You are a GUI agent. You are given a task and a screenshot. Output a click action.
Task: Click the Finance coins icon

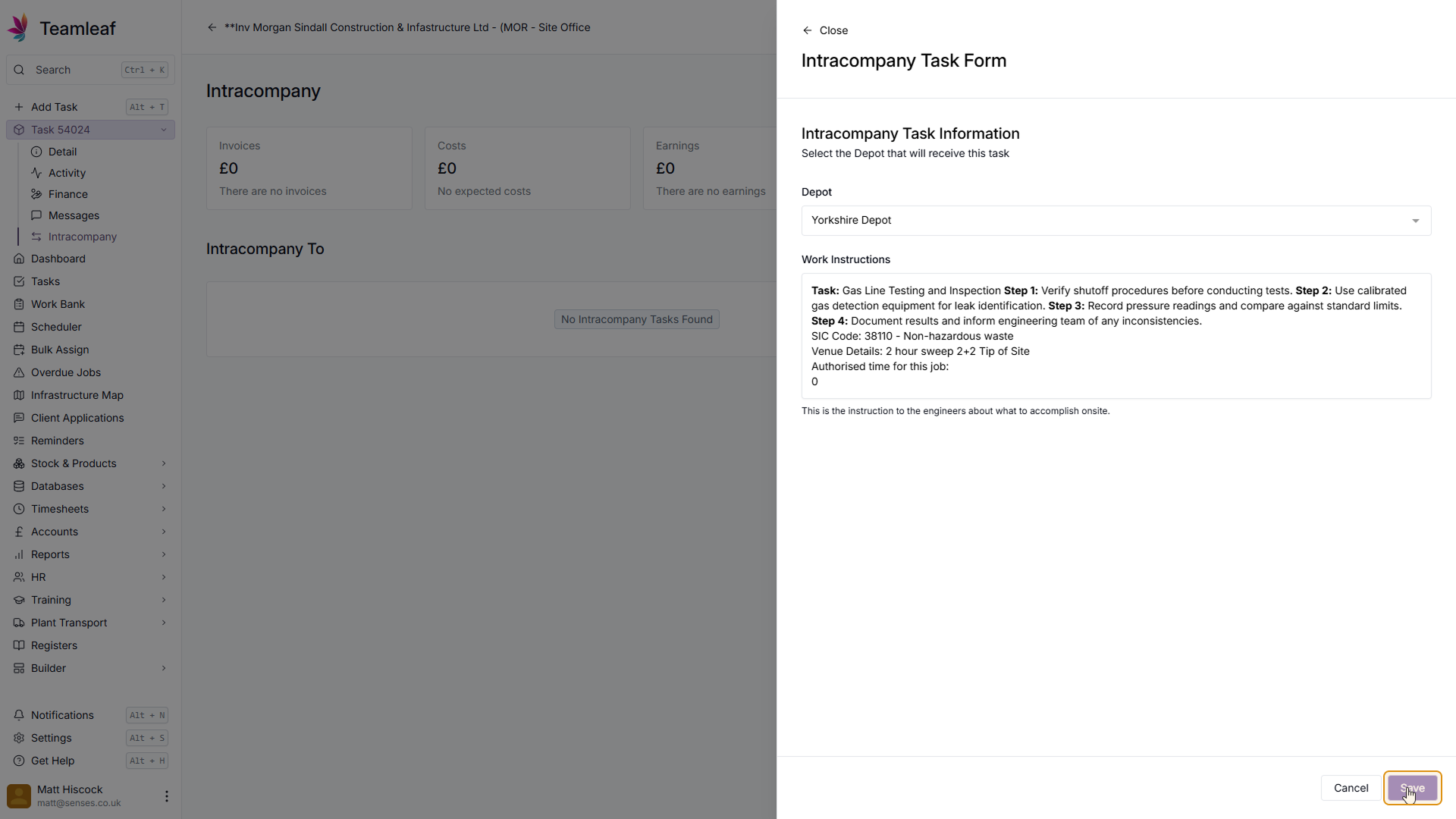(36, 194)
